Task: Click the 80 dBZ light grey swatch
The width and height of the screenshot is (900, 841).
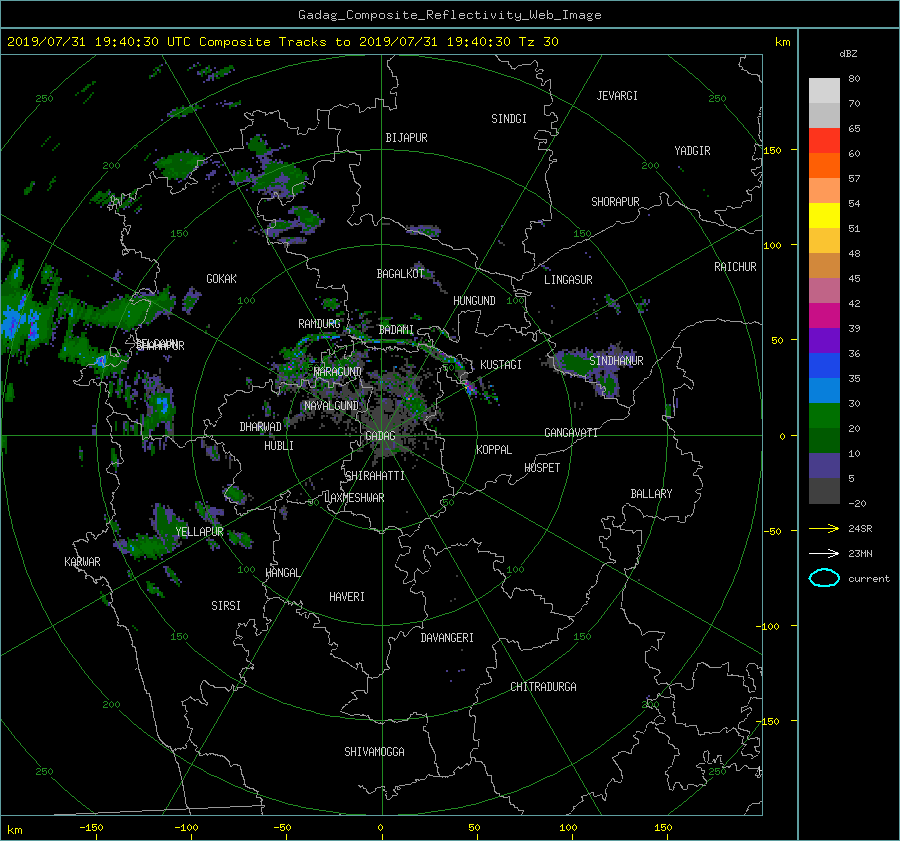Action: 824,91
